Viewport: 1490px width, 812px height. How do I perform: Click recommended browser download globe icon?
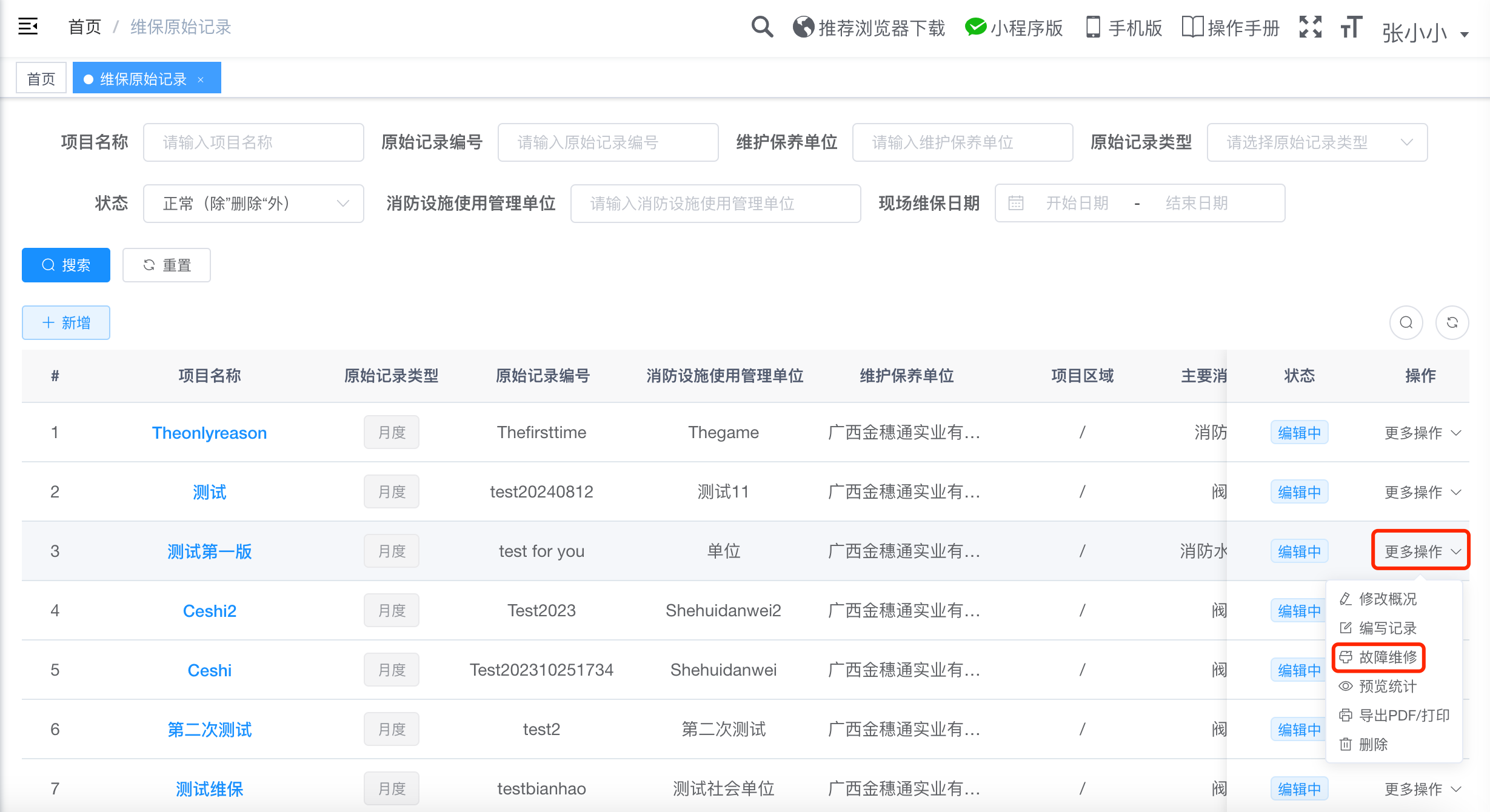tap(803, 27)
